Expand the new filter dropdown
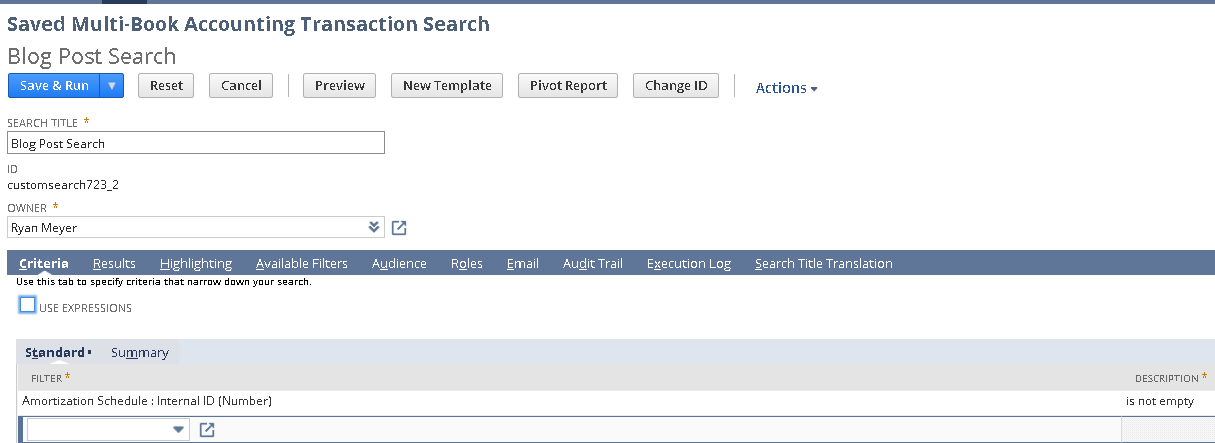The image size is (1215, 443). [179, 430]
